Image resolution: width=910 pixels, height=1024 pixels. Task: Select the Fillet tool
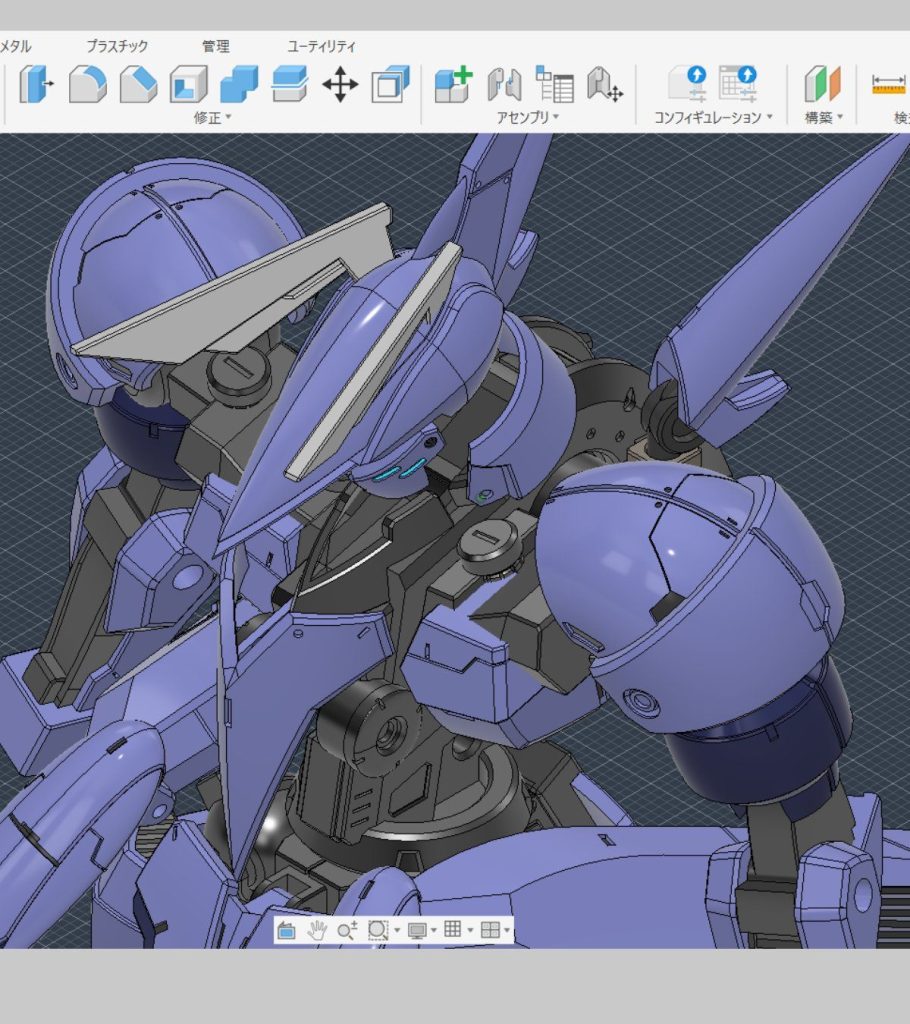coord(88,84)
